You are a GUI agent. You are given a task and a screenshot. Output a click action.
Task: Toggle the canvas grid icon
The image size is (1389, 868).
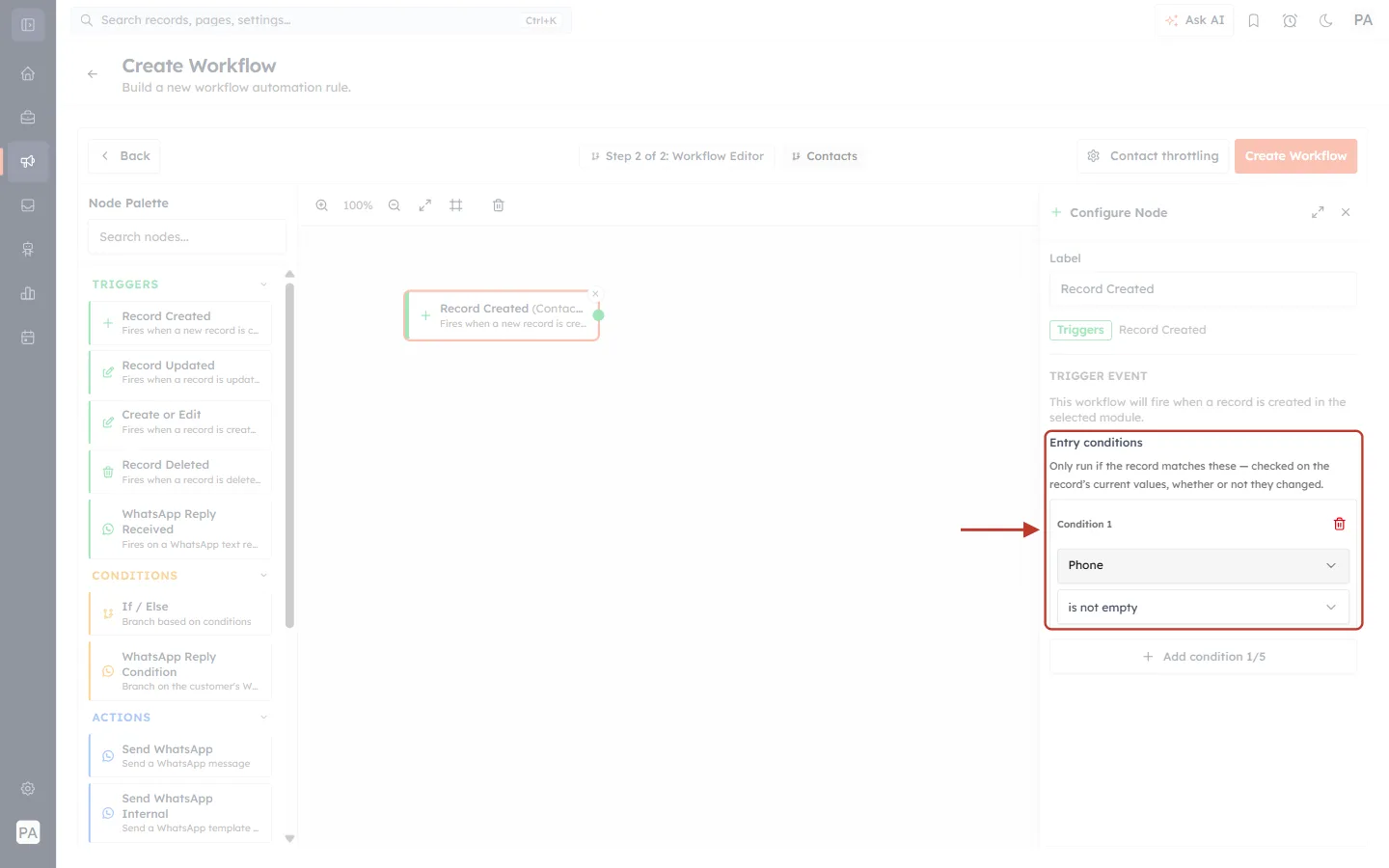(456, 205)
